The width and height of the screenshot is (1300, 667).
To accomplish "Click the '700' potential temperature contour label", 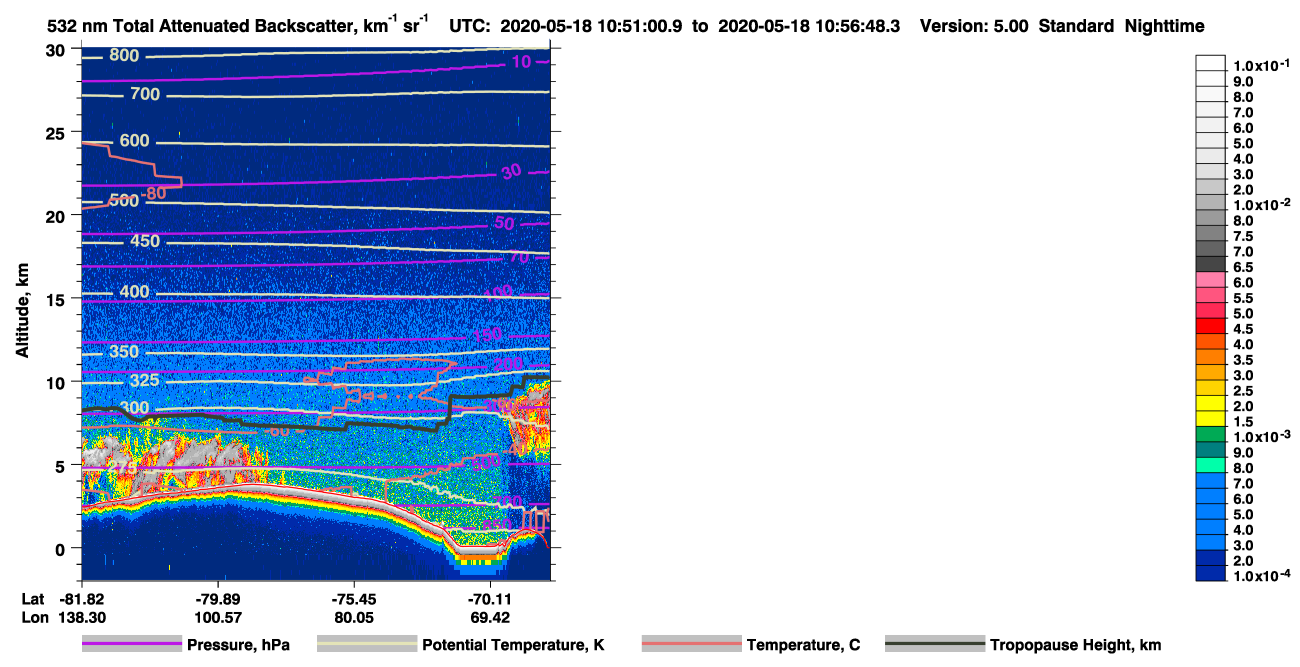I will [144, 94].
